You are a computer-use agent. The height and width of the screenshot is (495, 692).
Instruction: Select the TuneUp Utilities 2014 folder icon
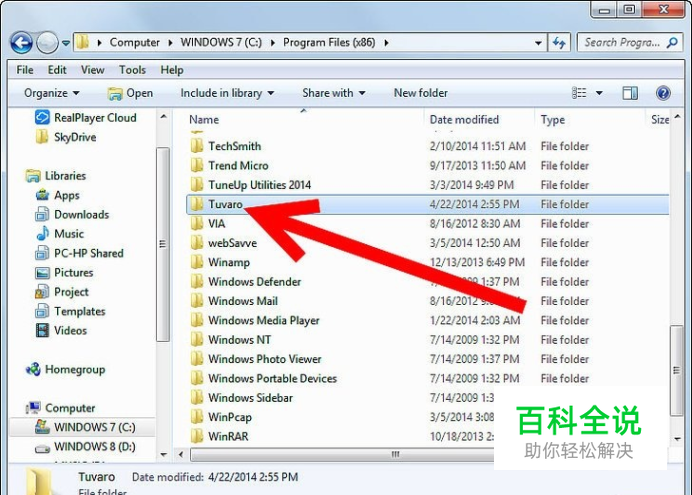pyautogui.click(x=197, y=184)
